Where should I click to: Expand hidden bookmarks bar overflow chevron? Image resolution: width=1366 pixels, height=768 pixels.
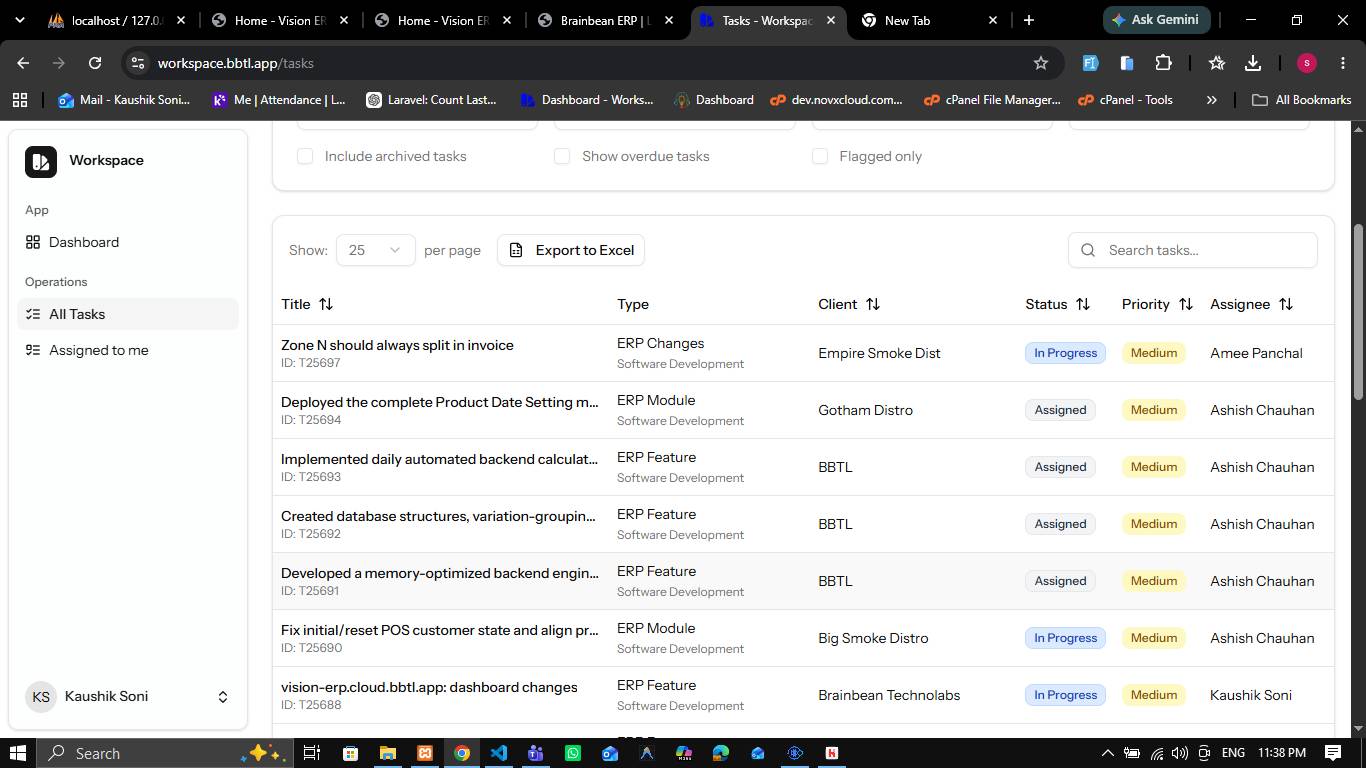point(1211,100)
